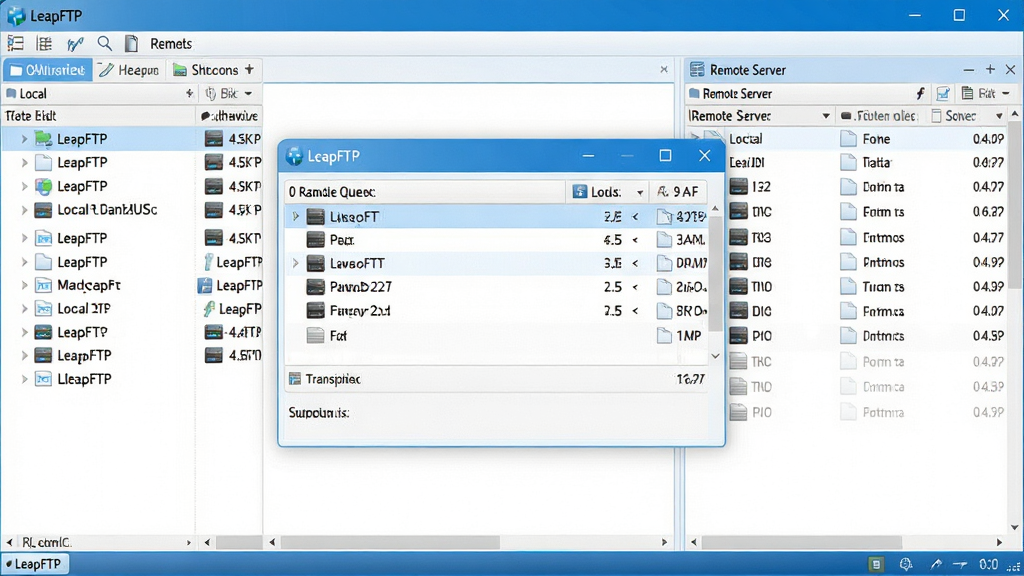Expand the Local RDantAUSc tree item
The width and height of the screenshot is (1024, 576).
(24, 210)
